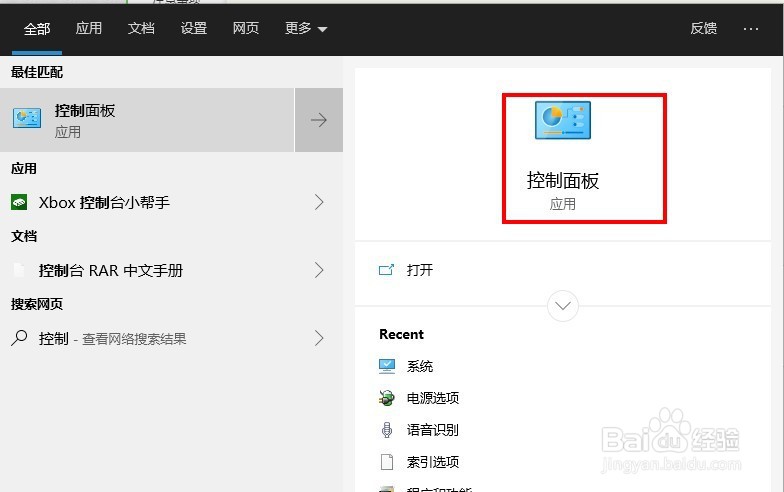The width and height of the screenshot is (784, 492).
Task: Expand chevron for Xbox 控制台小帮手
Action: [x=319, y=202]
